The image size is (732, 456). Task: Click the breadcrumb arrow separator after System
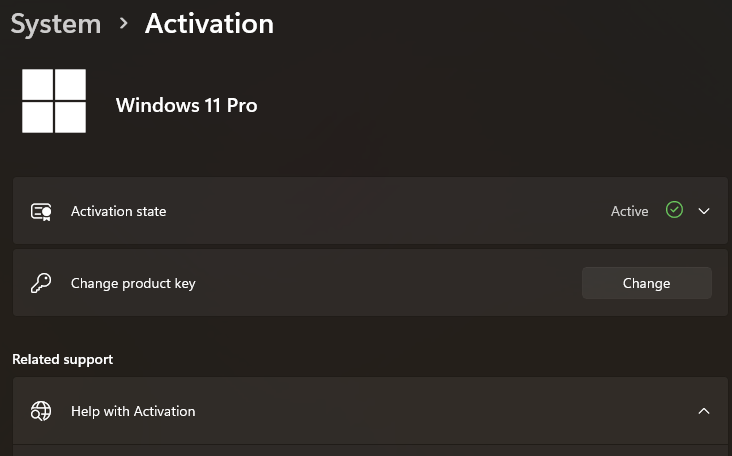[x=123, y=23]
